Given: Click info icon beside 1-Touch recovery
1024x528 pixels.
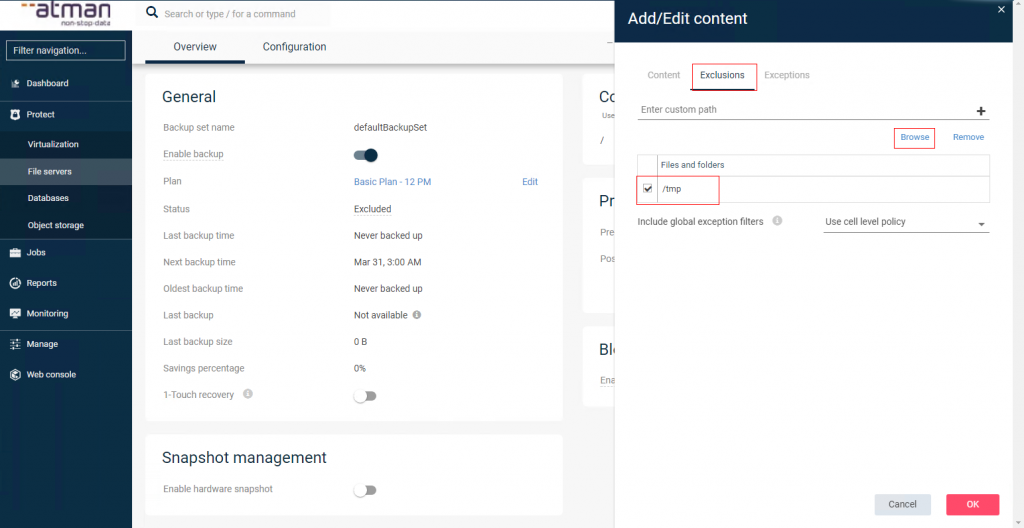Looking at the screenshot, I should [x=248, y=394].
